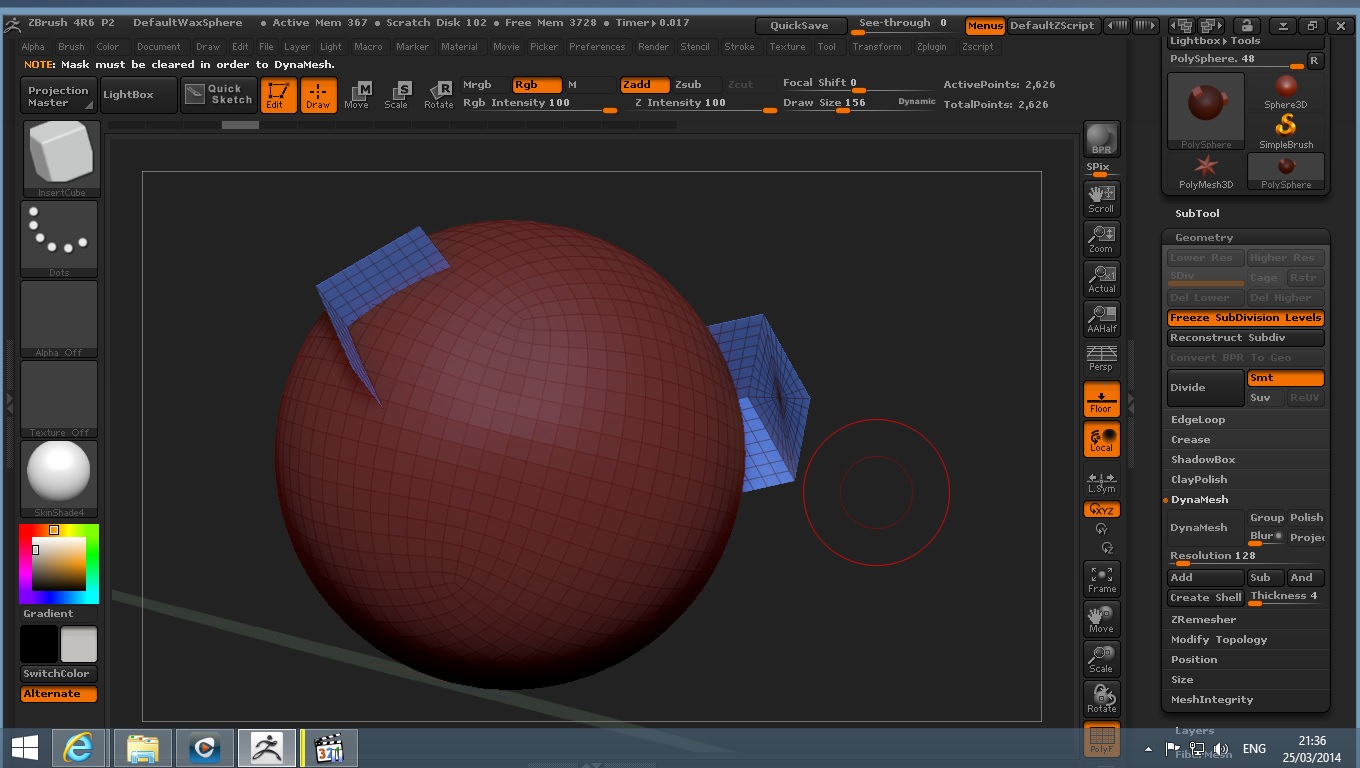Toggle the Rgb color mode
The height and width of the screenshot is (768, 1360).
pyautogui.click(x=537, y=85)
